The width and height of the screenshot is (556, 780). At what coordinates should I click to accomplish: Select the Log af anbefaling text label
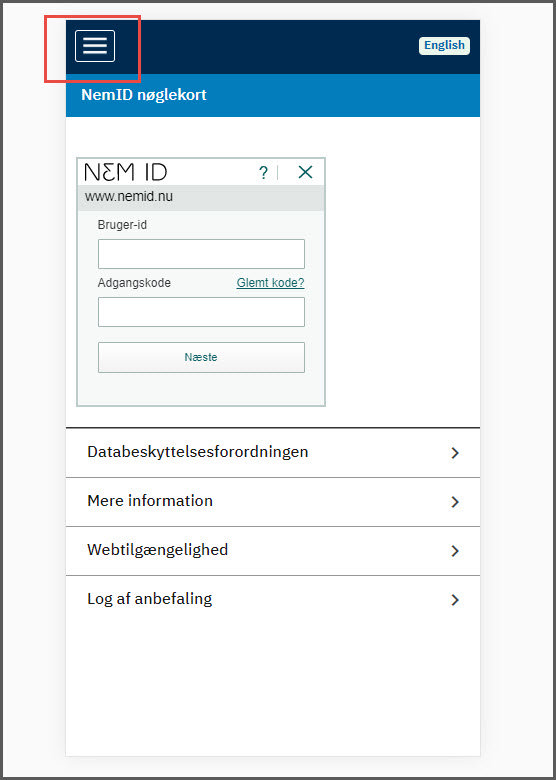click(149, 598)
